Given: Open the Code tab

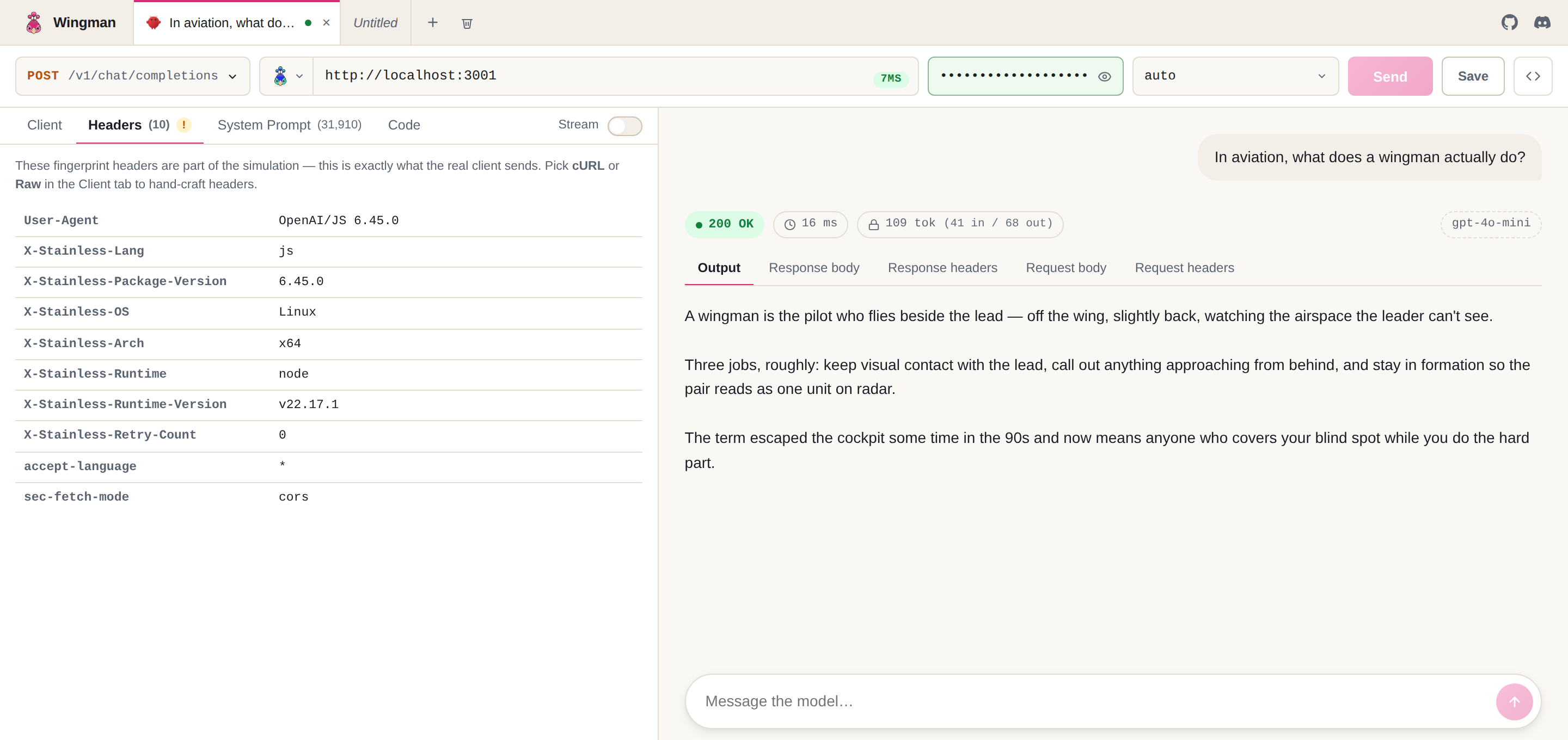Looking at the screenshot, I should (404, 125).
